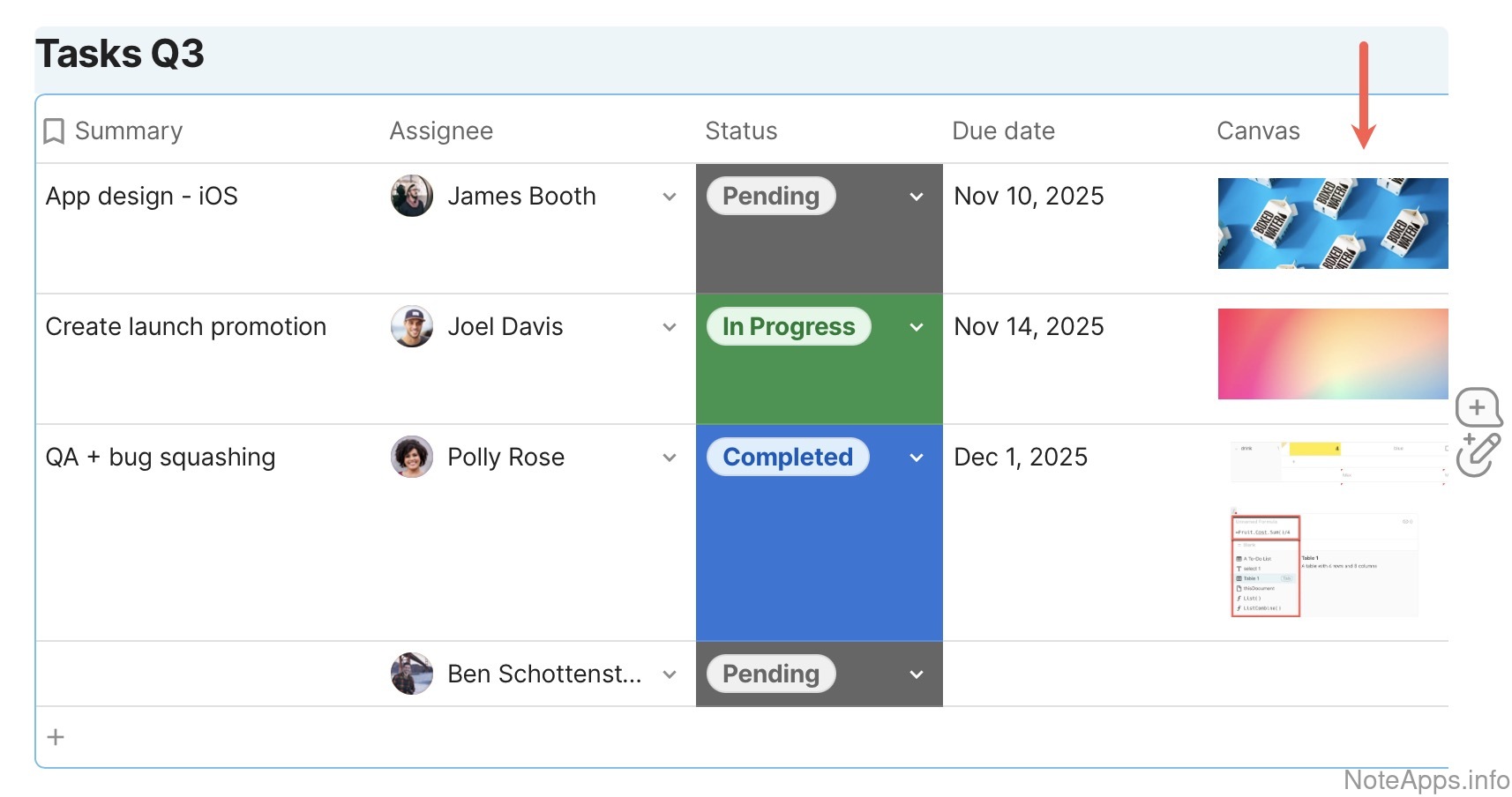Screen dimensions: 1512x797
Task: Click the add comment bubble icon
Action: [x=1478, y=408]
